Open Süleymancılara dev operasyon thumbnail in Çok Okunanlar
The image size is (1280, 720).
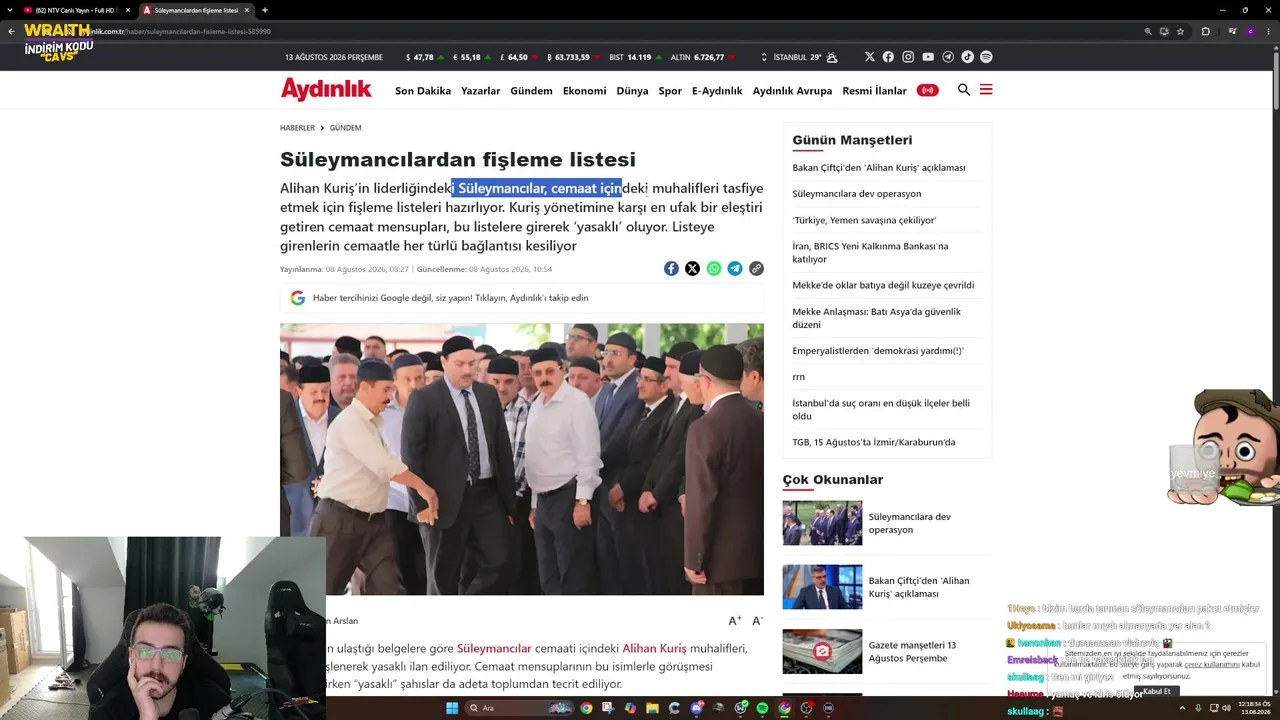[822, 523]
